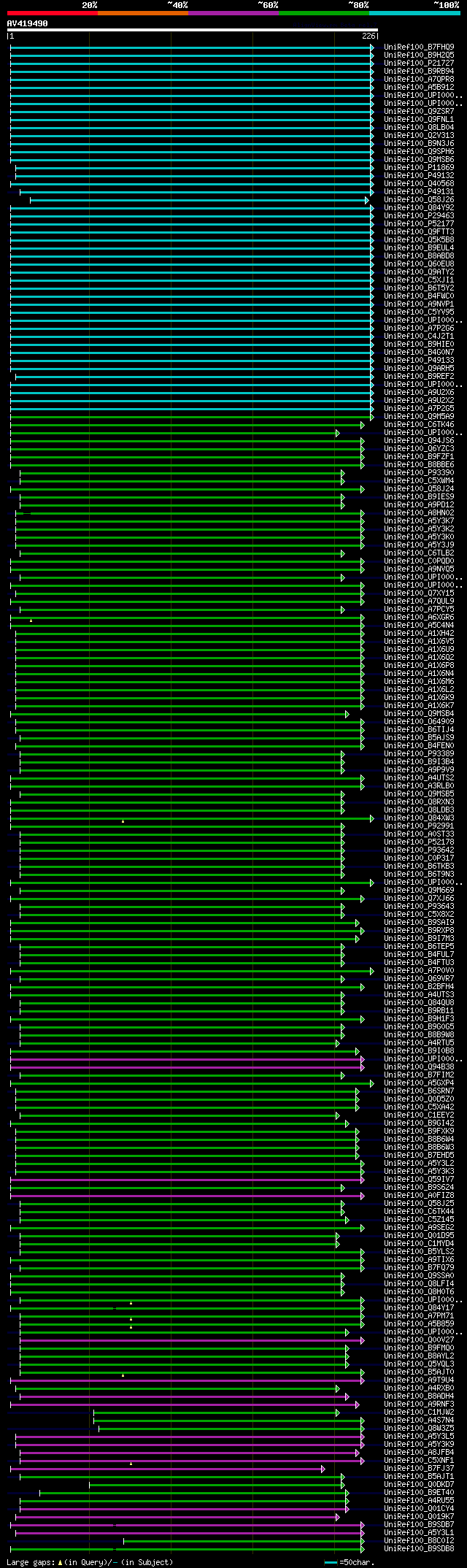Select label UniRef100_C5Z145
This screenshot has height=1568, width=467.
coord(419,1219)
